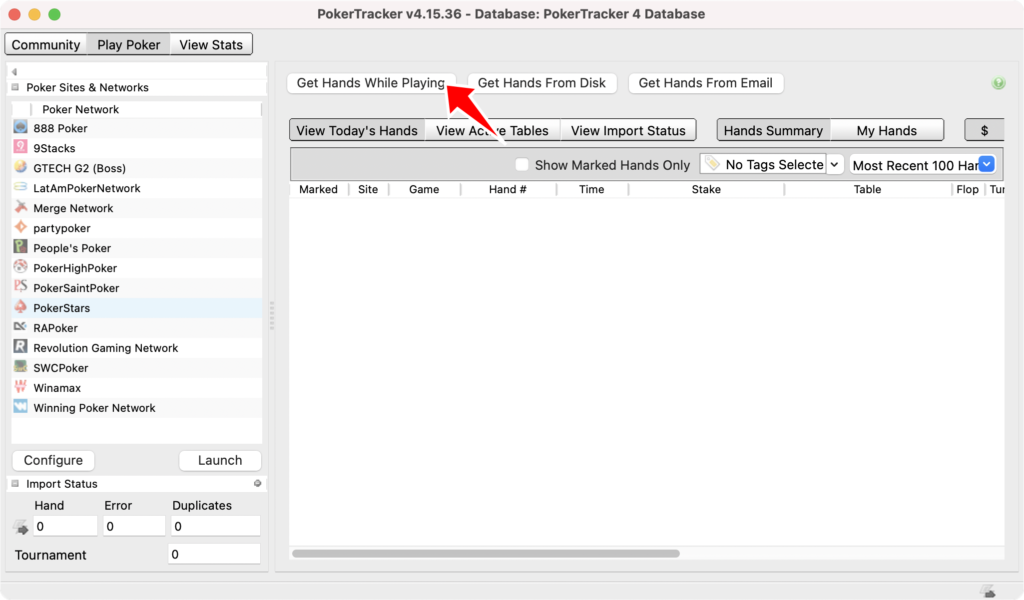Select View Import Status tab

(628, 130)
